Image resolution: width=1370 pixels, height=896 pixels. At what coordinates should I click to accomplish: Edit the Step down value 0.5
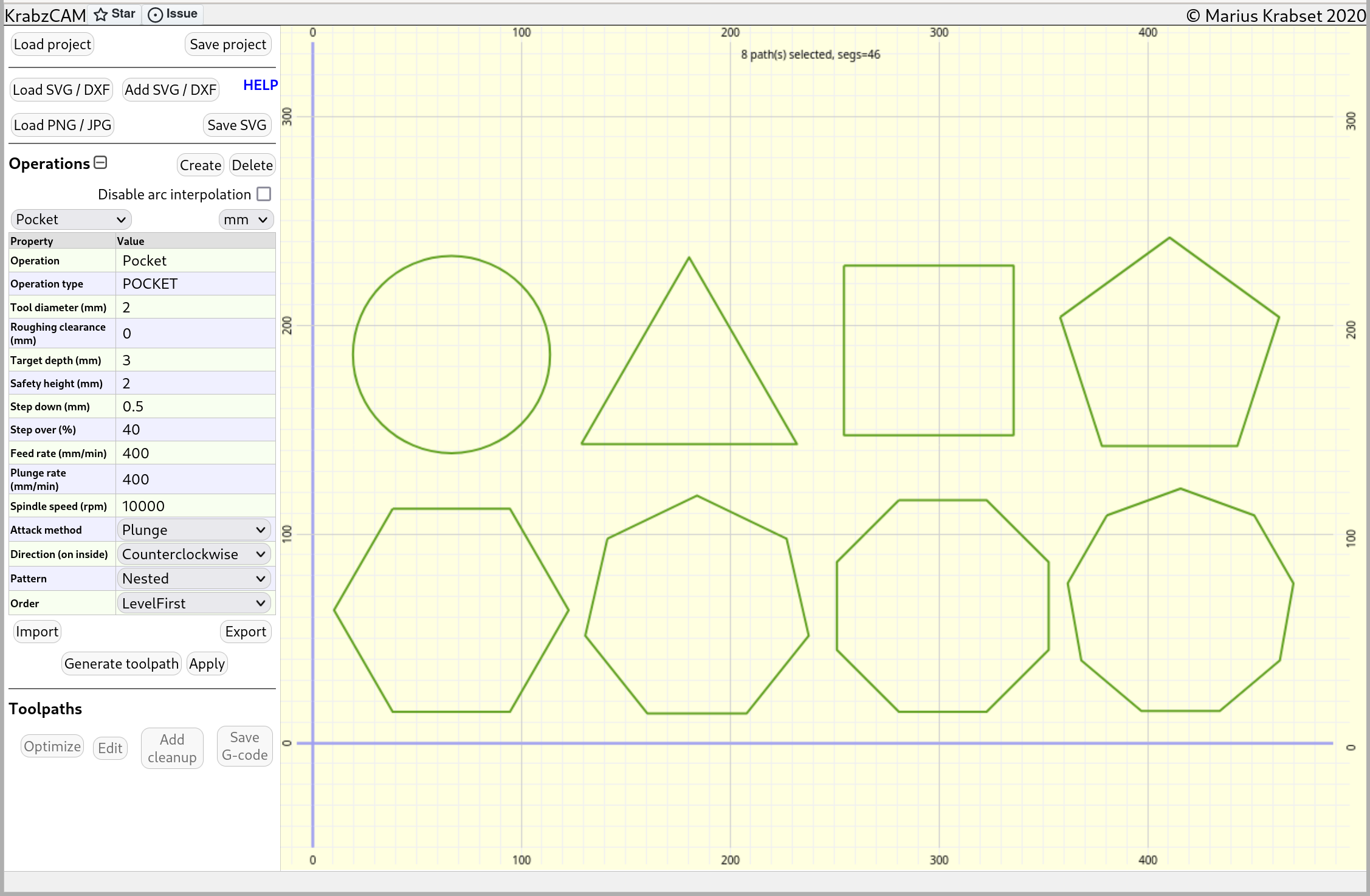pos(196,407)
